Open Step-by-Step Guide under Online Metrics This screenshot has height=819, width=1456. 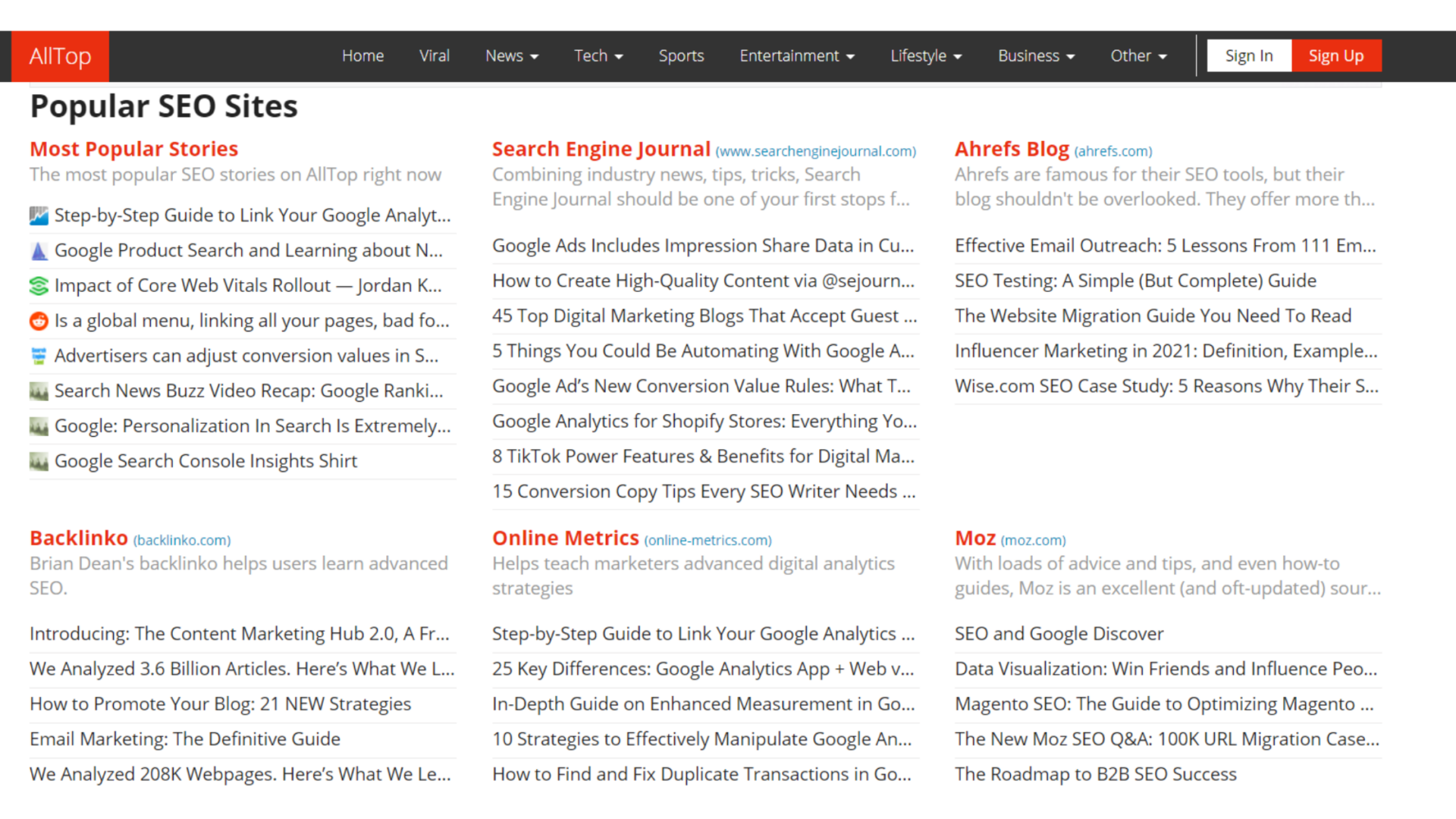[x=704, y=634]
